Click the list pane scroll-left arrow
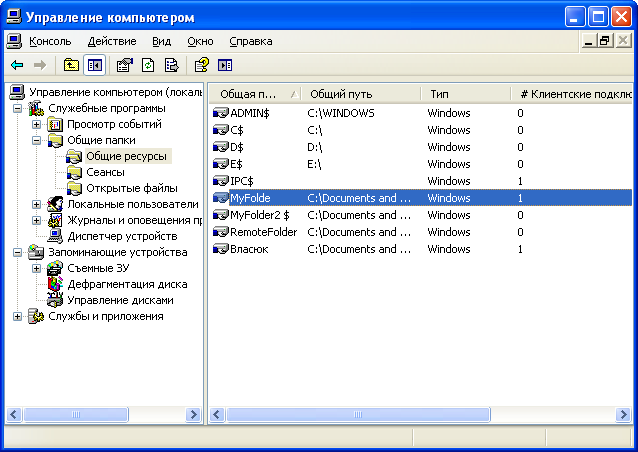Screen dimensions: 638x452 click(x=217, y=415)
